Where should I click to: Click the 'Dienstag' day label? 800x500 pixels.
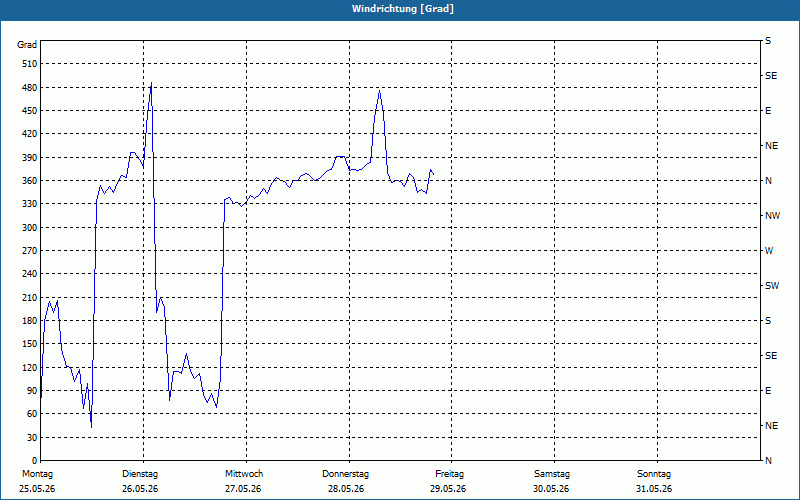[140, 474]
